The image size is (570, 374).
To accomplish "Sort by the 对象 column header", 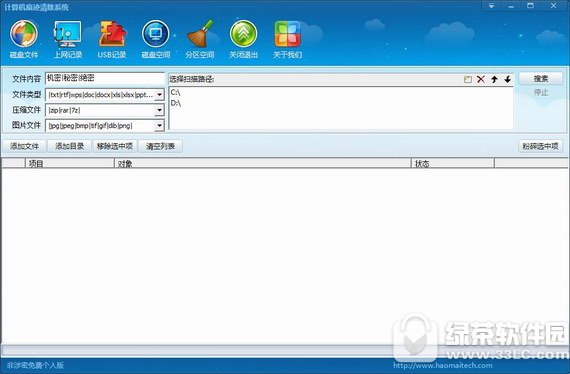I will 262,164.
